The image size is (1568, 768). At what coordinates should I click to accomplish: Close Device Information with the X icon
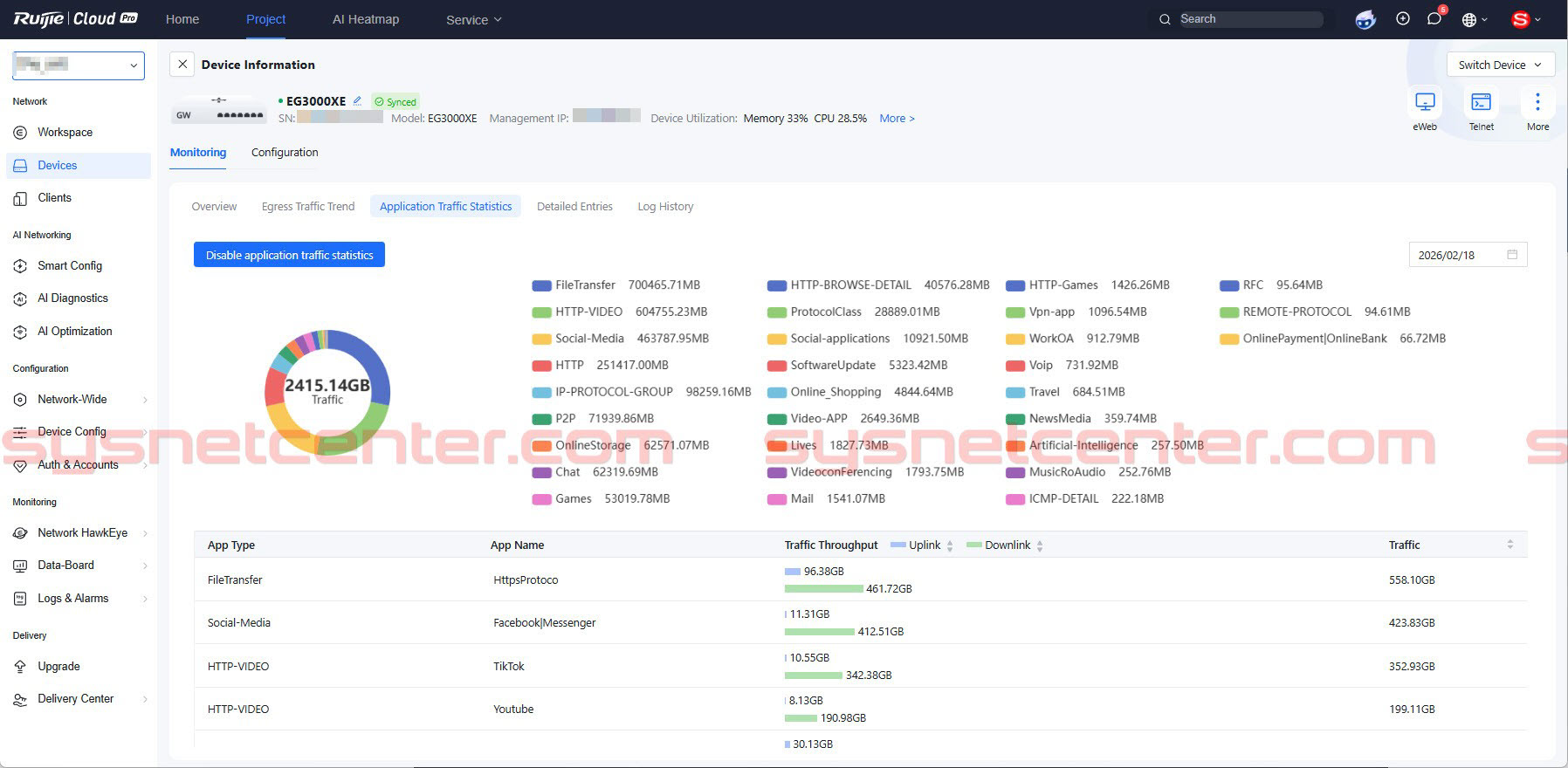click(182, 65)
